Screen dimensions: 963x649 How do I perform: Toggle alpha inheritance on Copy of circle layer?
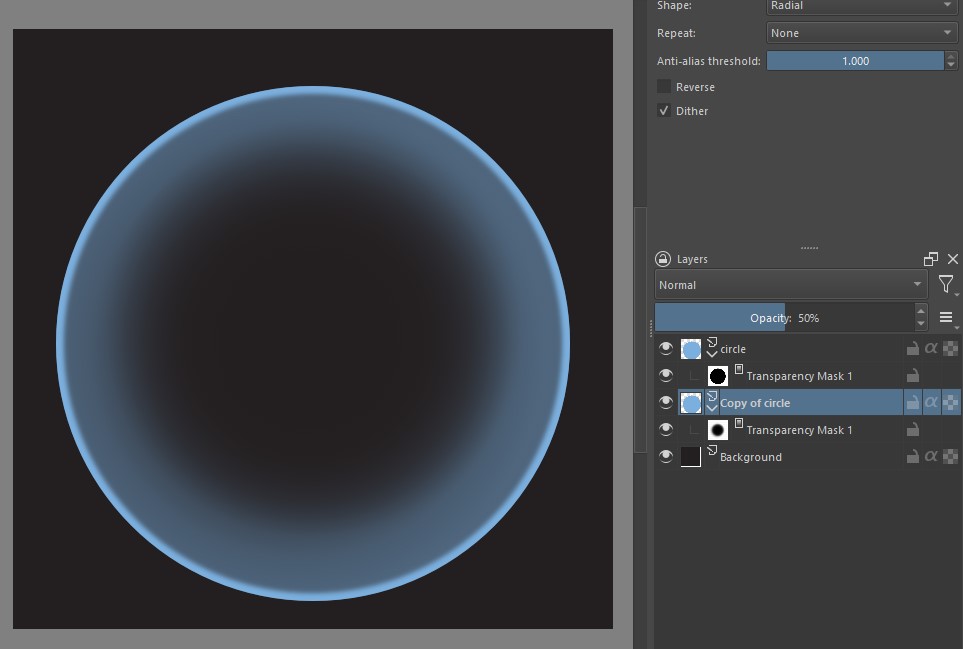tap(931, 403)
